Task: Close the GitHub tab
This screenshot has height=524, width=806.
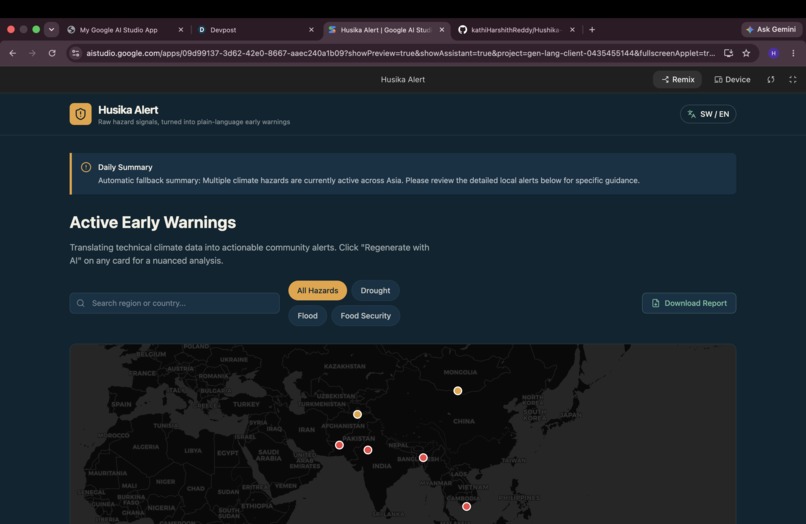Action: pyautogui.click(x=572, y=30)
